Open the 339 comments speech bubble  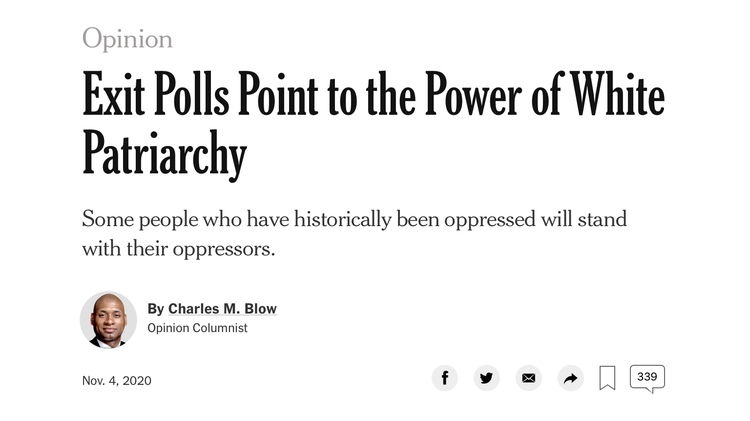(647, 378)
